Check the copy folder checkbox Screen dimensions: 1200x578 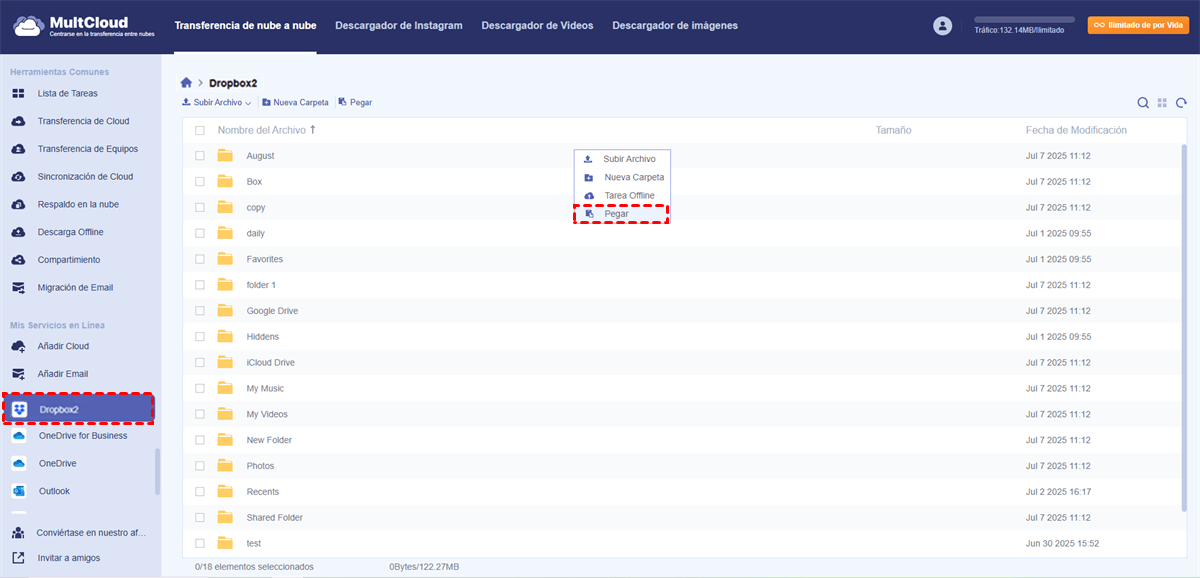200,208
